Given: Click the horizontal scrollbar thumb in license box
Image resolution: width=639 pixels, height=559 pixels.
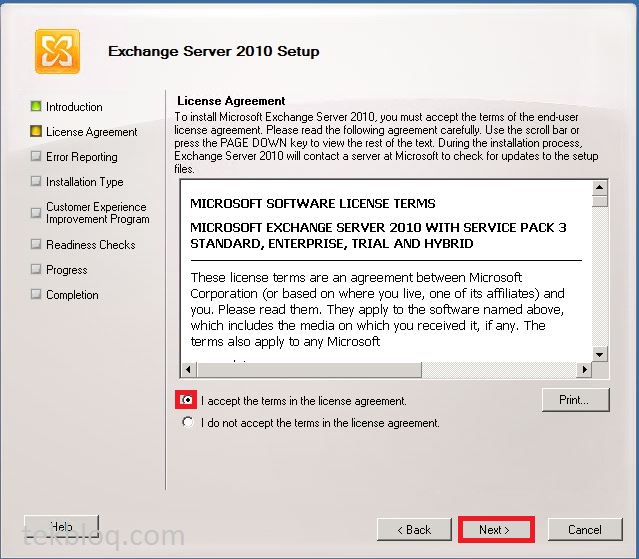Looking at the screenshot, I should (309, 370).
